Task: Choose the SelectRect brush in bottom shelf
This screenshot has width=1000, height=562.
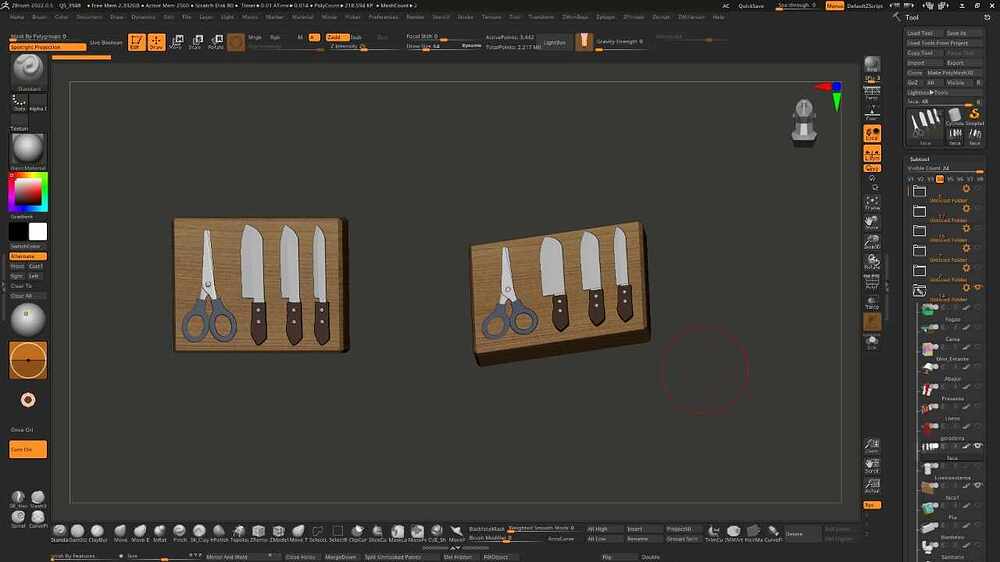Action: coord(337,532)
